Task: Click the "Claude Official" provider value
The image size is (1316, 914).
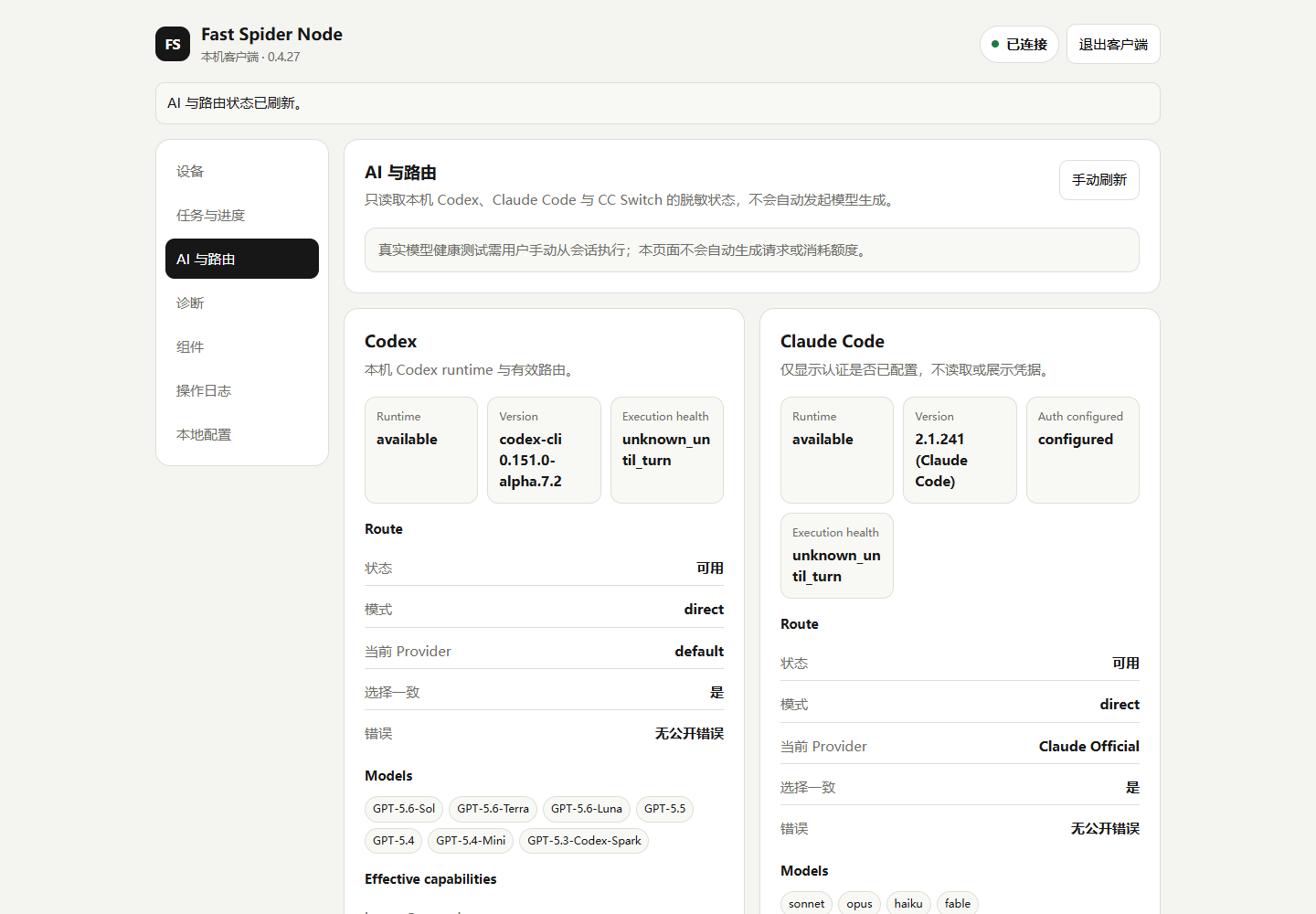Action: [1089, 746]
